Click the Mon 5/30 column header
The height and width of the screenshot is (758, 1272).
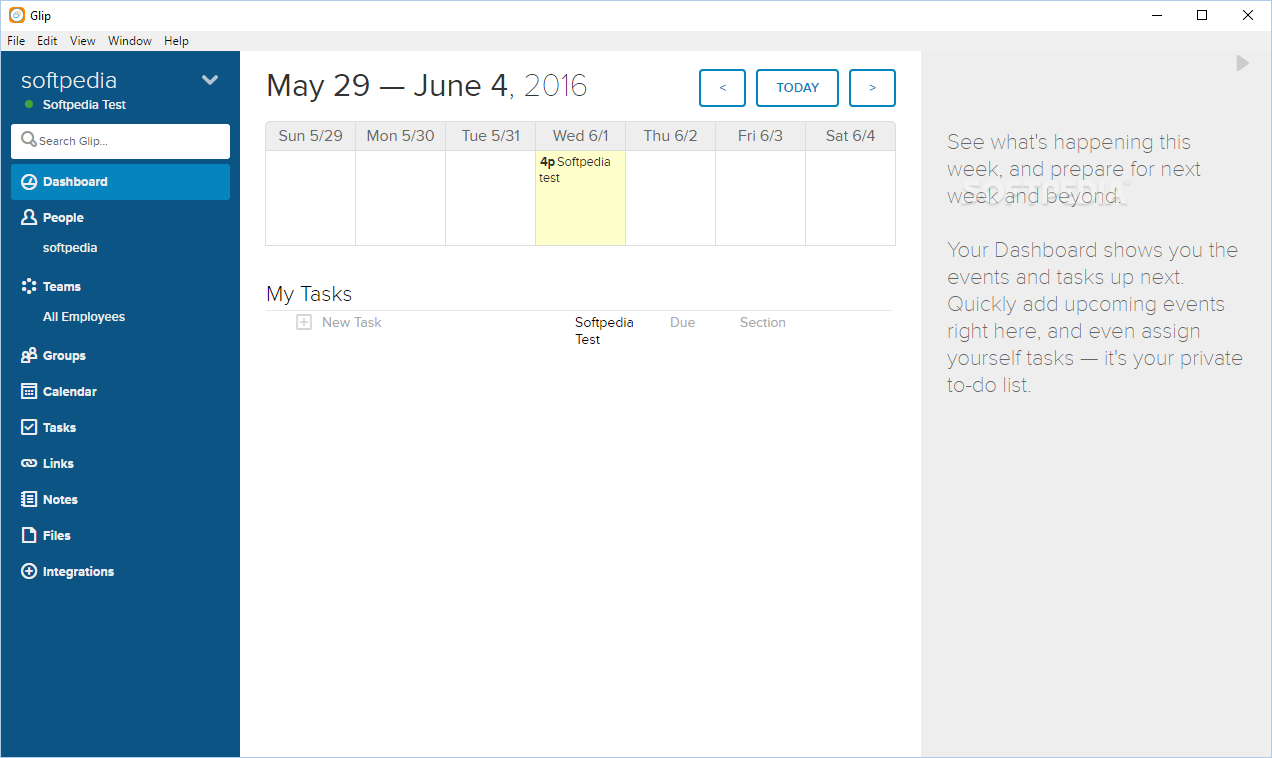401,136
